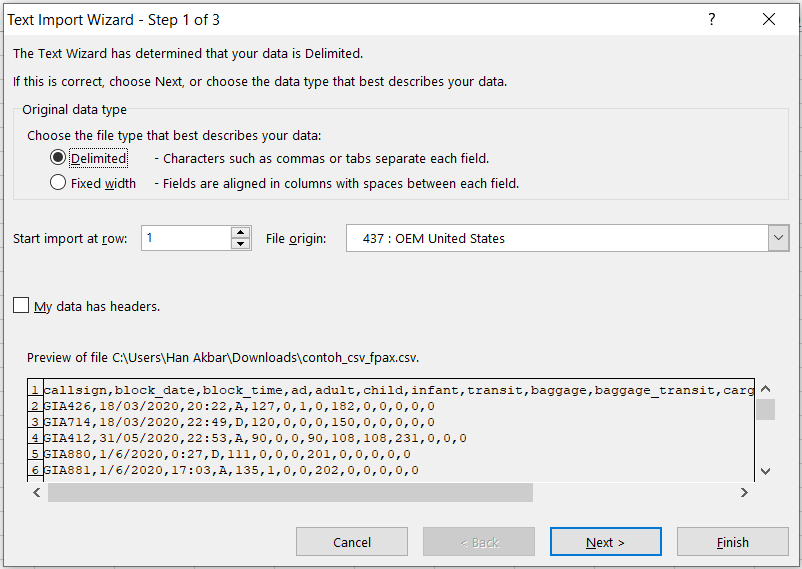The width and height of the screenshot is (802, 569).
Task: Click the horizontal scrollbar thumb in preview
Action: (290, 493)
